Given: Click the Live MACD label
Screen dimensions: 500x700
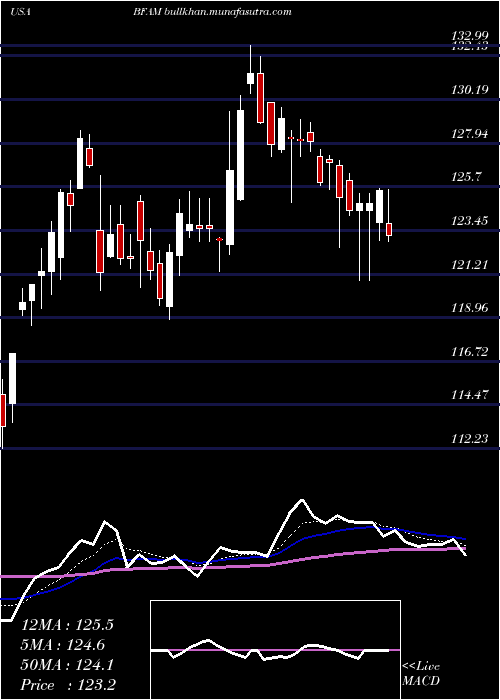Looking at the screenshot, I should (x=421, y=674).
